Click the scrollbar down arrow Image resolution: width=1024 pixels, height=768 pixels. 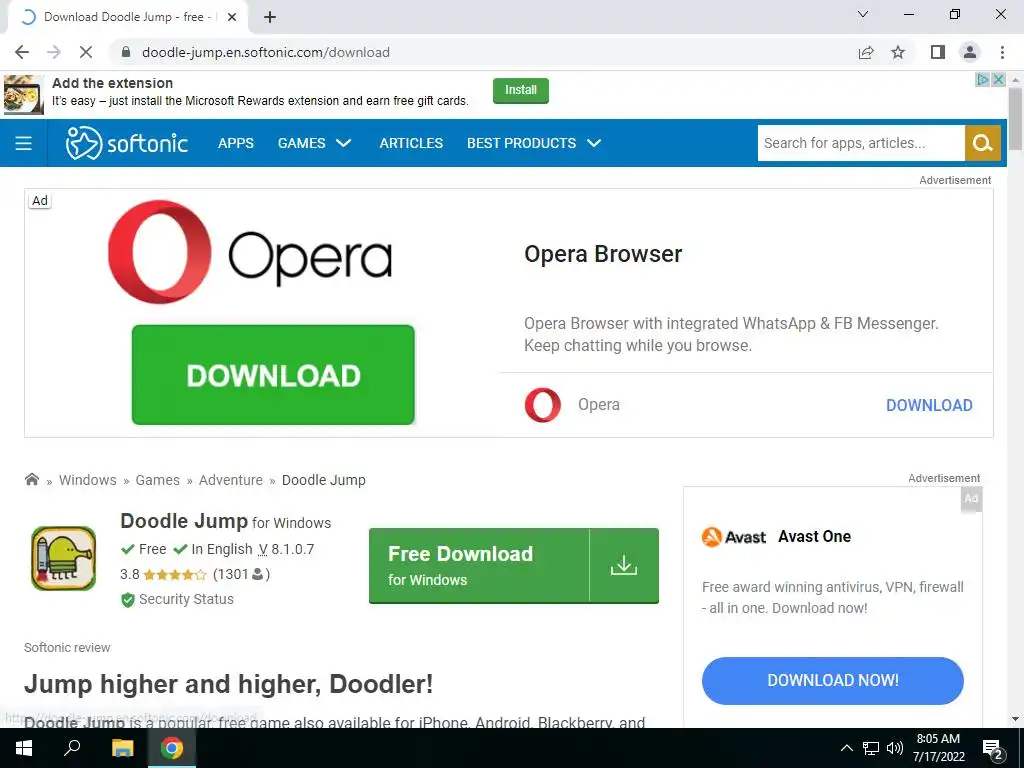tap(1015, 719)
